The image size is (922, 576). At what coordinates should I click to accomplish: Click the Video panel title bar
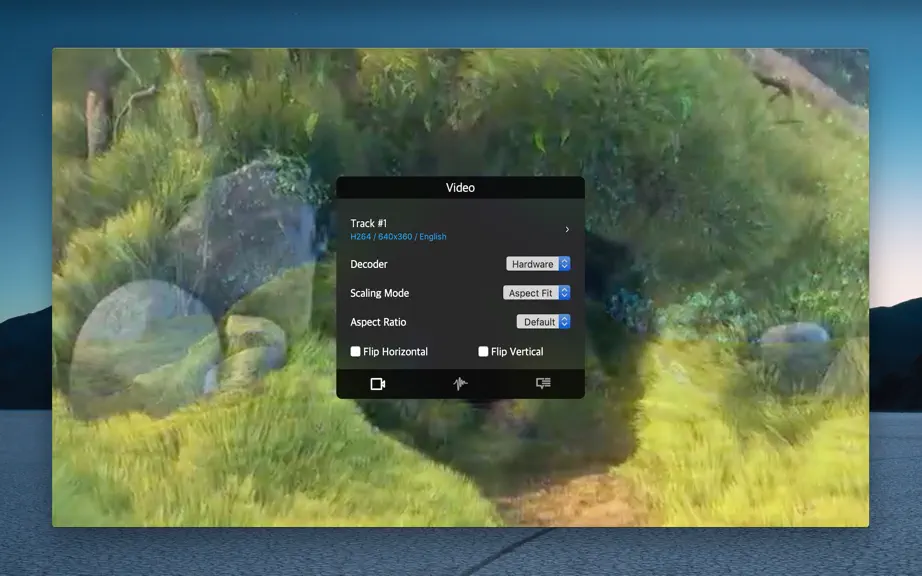460,187
